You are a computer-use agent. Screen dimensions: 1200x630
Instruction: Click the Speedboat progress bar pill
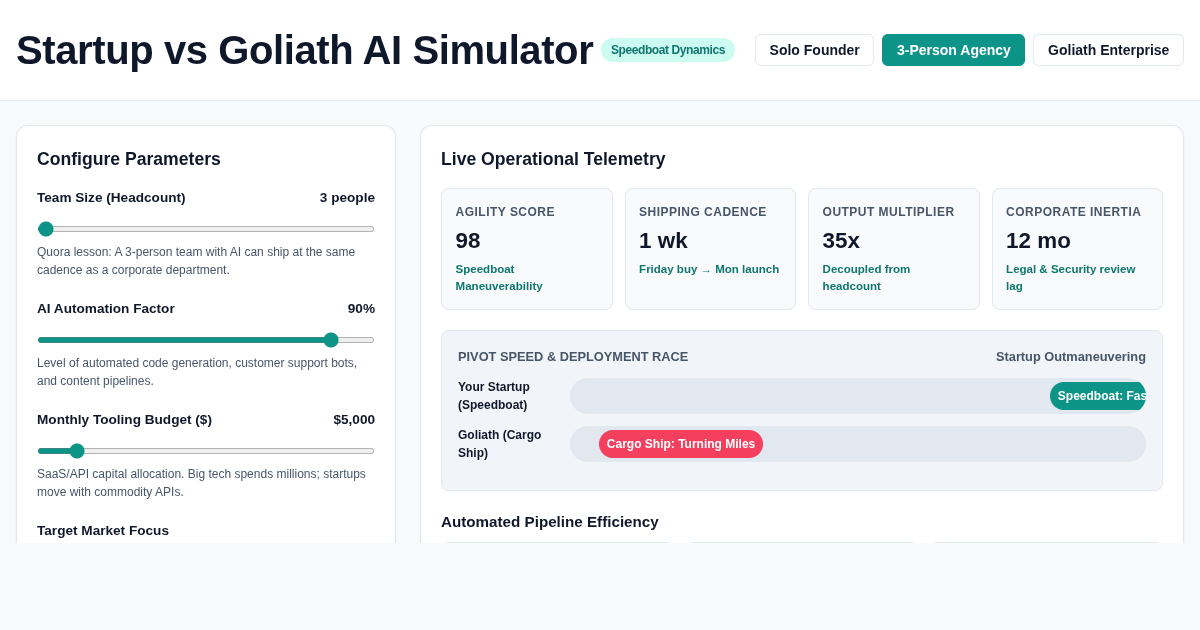pos(1098,396)
